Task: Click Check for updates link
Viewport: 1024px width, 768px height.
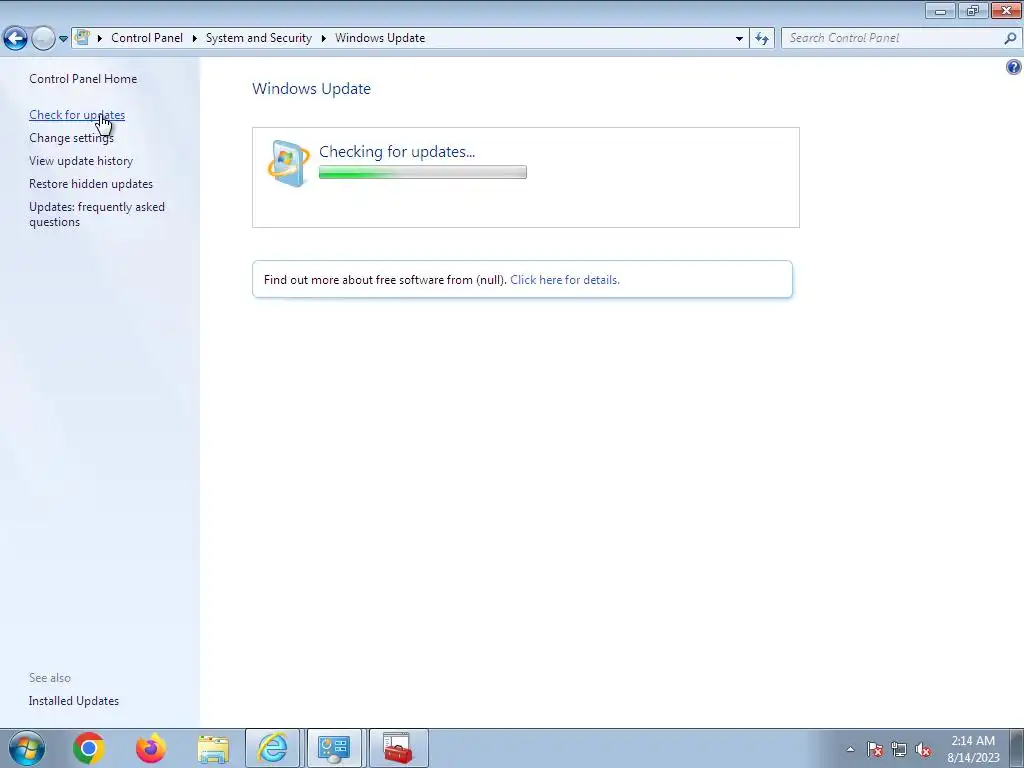Action: 77,115
